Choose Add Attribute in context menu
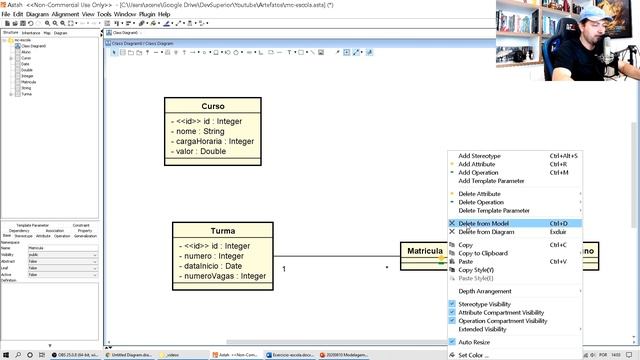The image size is (640, 360). 515,164
